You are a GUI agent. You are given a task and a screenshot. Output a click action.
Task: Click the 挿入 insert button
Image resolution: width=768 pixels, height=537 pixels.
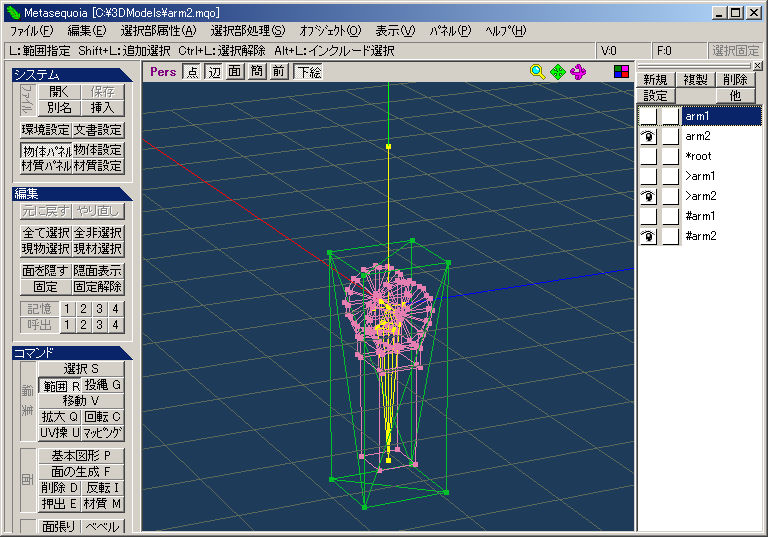102,108
